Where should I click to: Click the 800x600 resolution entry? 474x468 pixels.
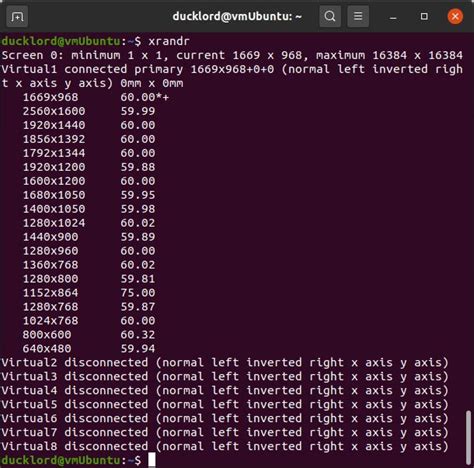[47, 335]
